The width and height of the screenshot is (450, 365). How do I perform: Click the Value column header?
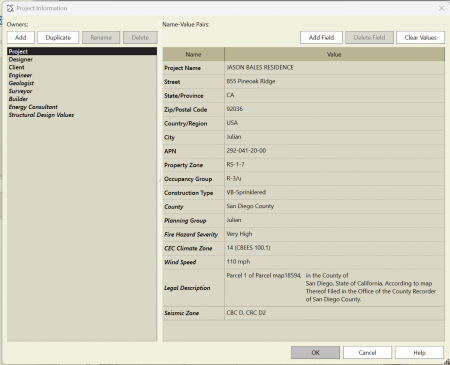point(334,54)
